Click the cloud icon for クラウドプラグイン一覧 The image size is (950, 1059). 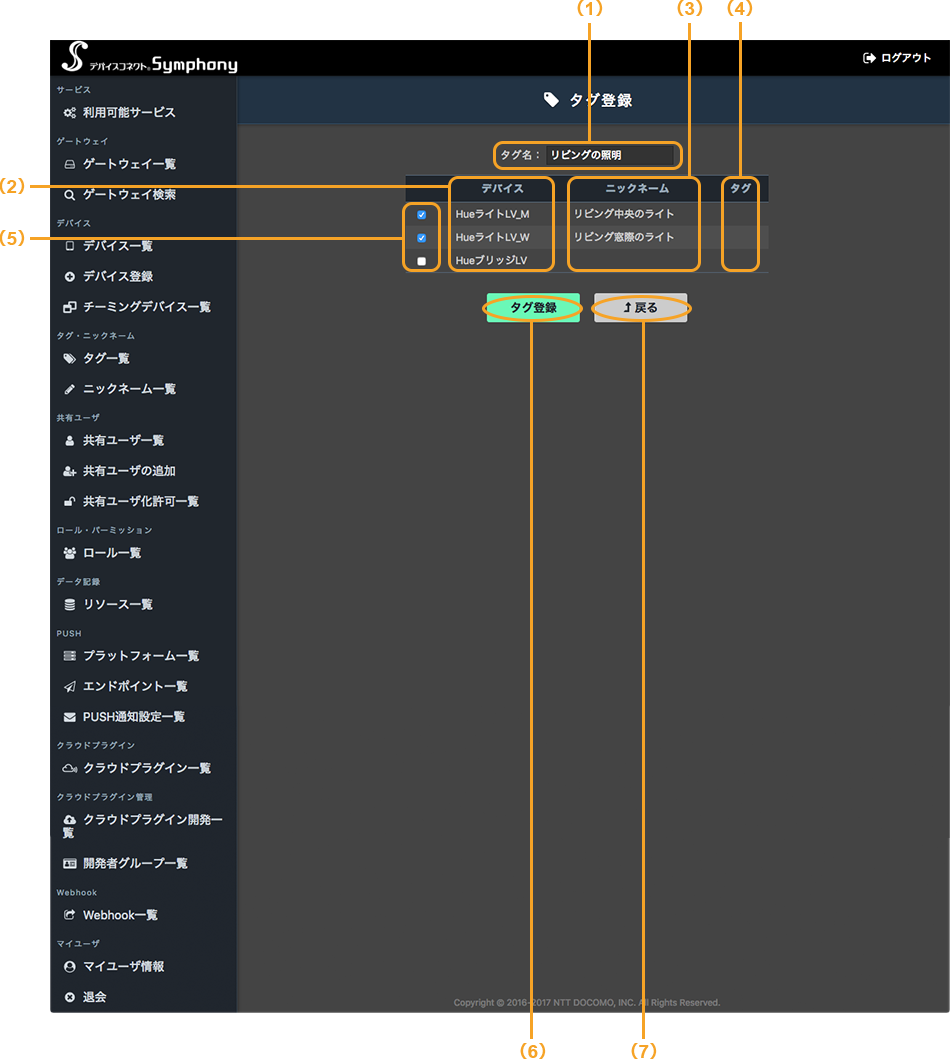tap(70, 769)
